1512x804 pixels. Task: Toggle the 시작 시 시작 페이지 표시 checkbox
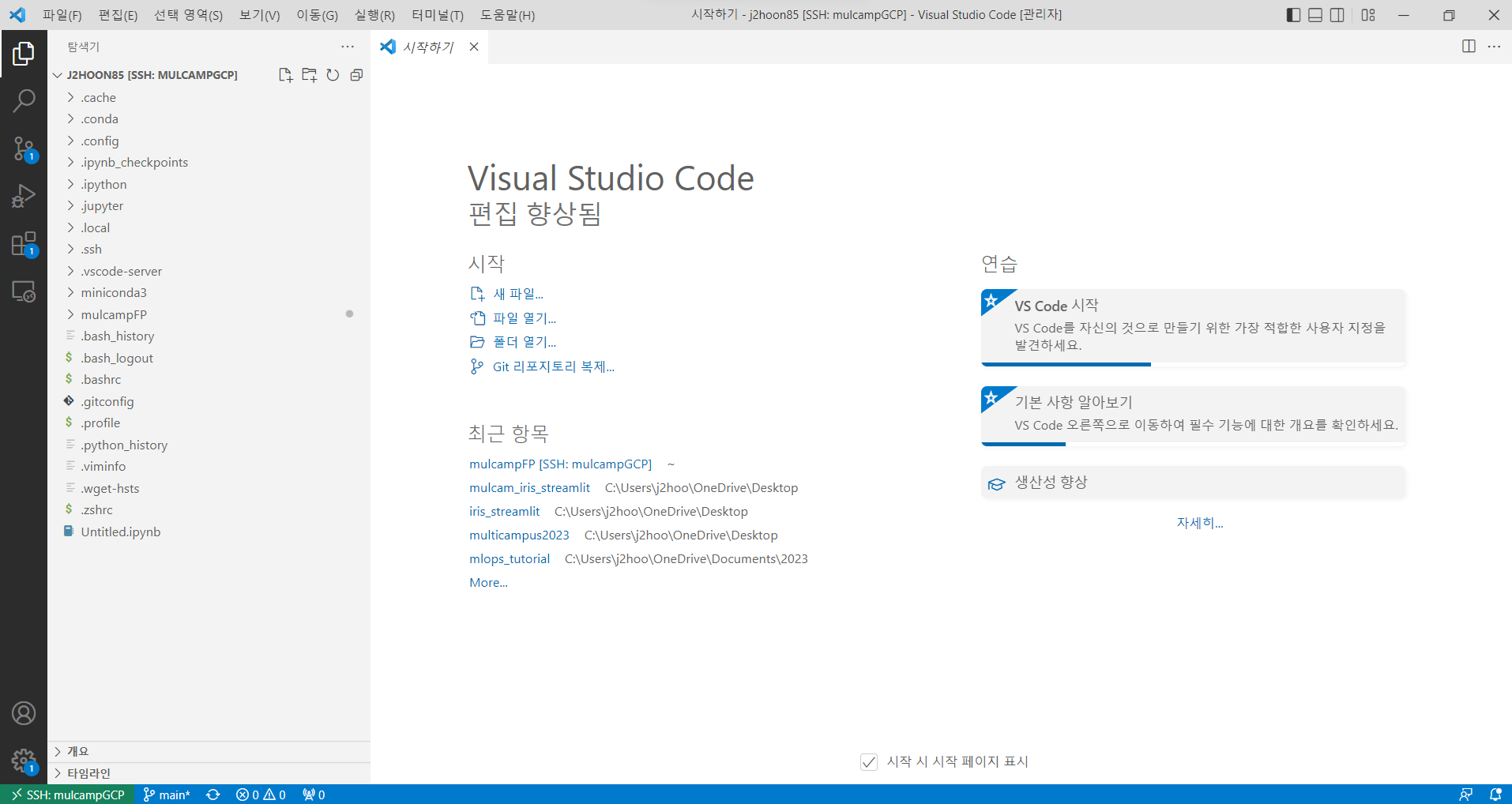click(x=869, y=761)
